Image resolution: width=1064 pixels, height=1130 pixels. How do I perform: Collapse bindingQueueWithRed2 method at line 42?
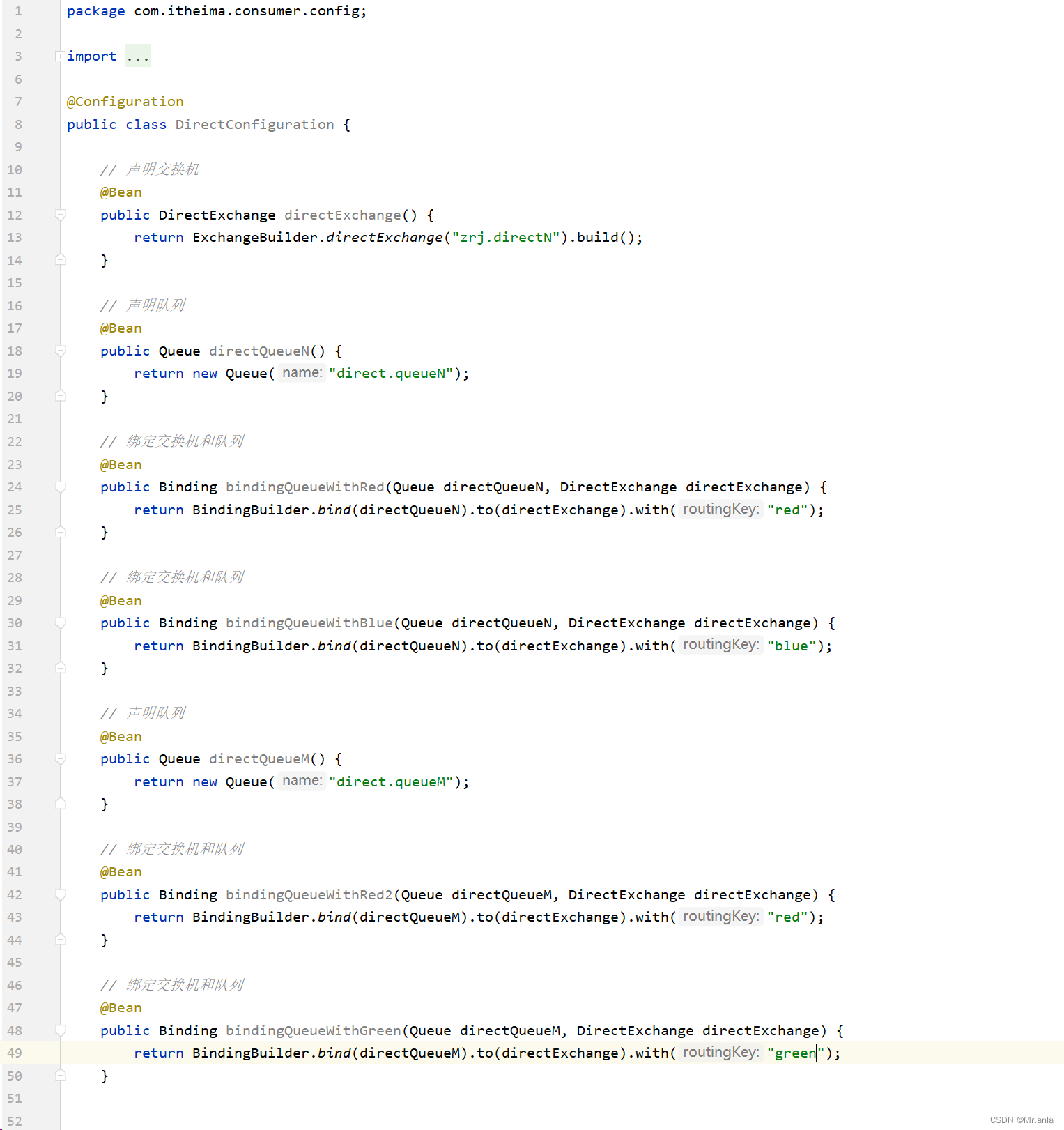point(61,895)
